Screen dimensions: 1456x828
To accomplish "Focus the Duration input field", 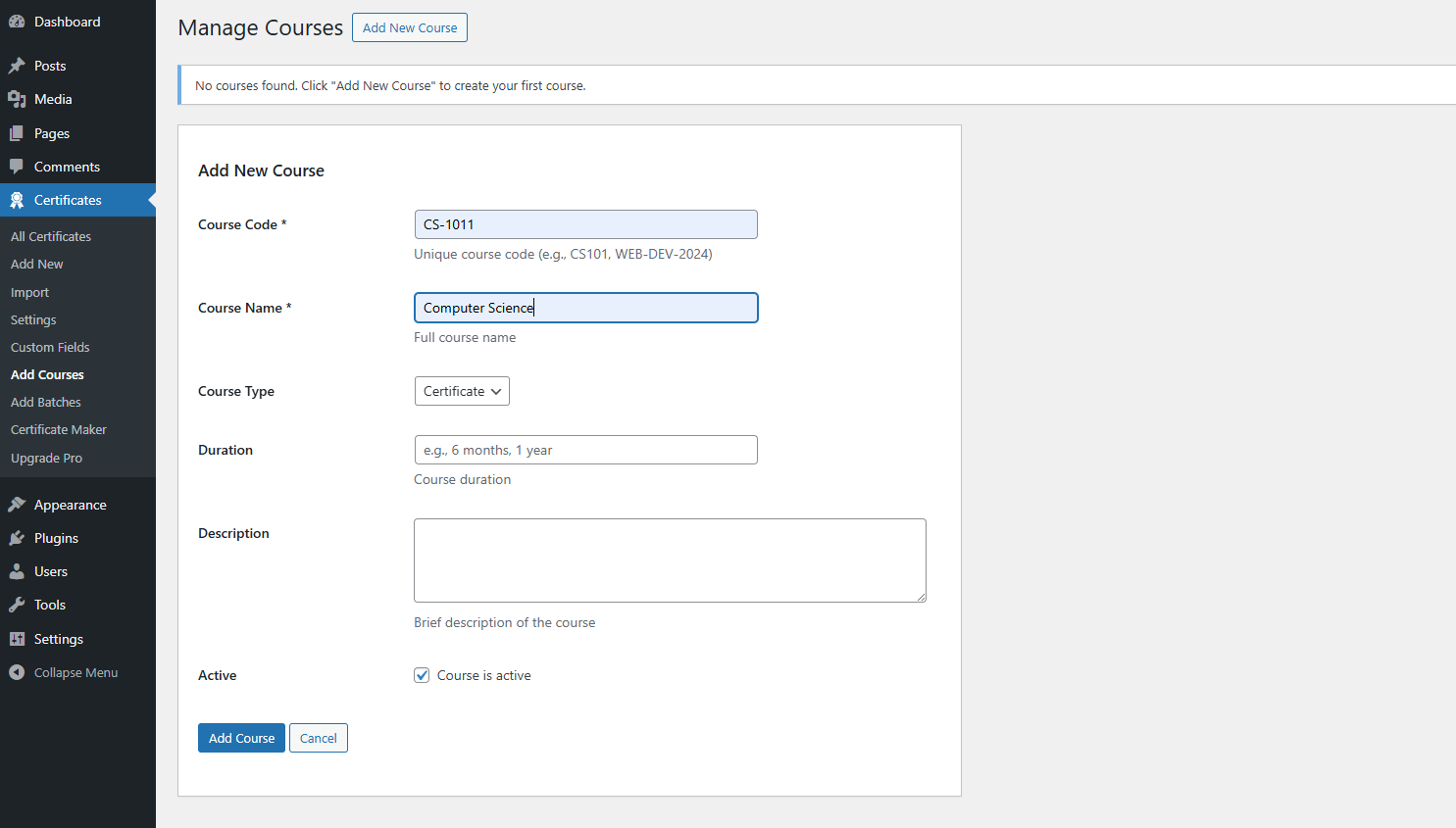I will tap(585, 450).
